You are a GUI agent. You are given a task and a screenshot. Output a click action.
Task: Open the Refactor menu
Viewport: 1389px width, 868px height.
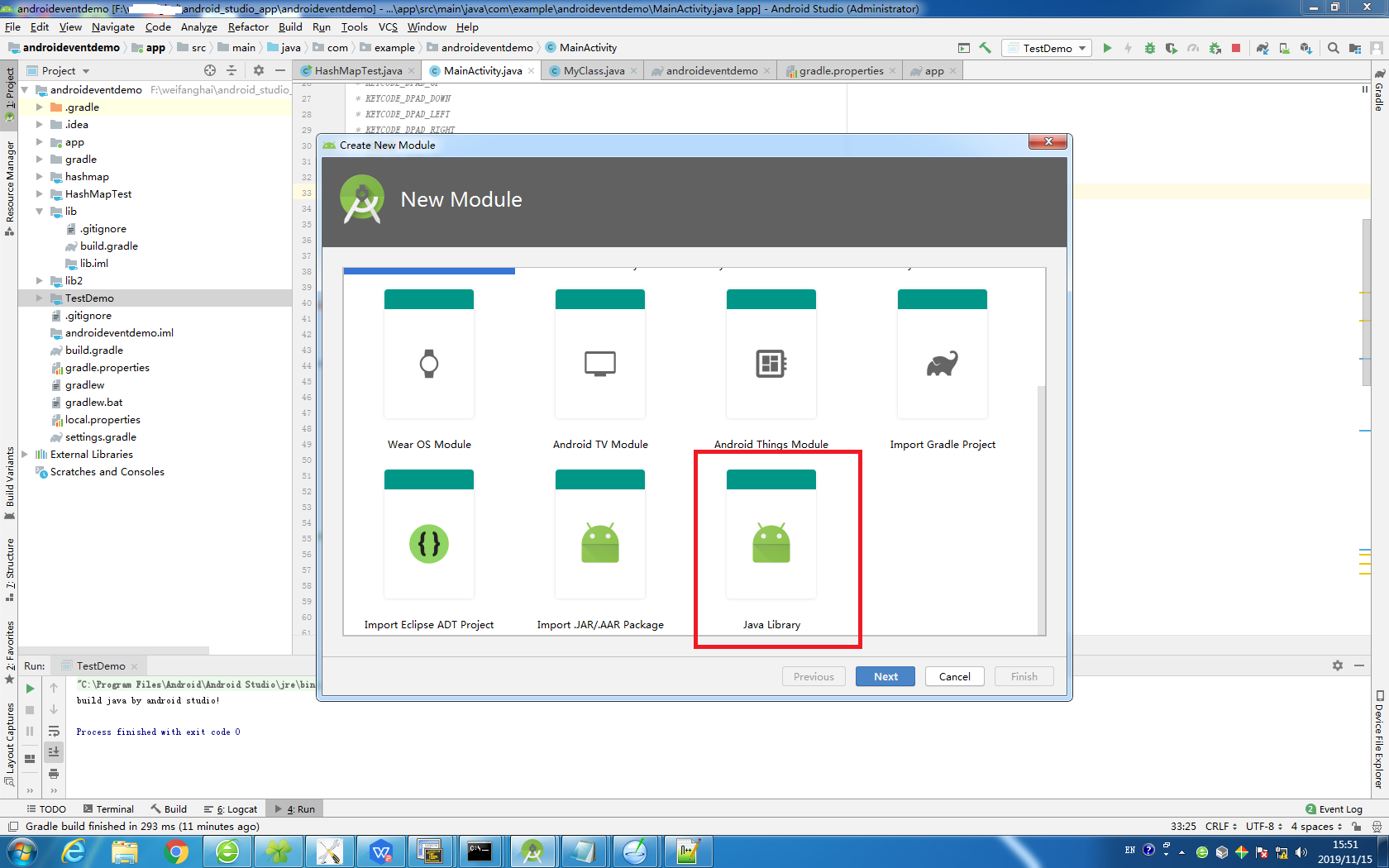click(x=248, y=26)
